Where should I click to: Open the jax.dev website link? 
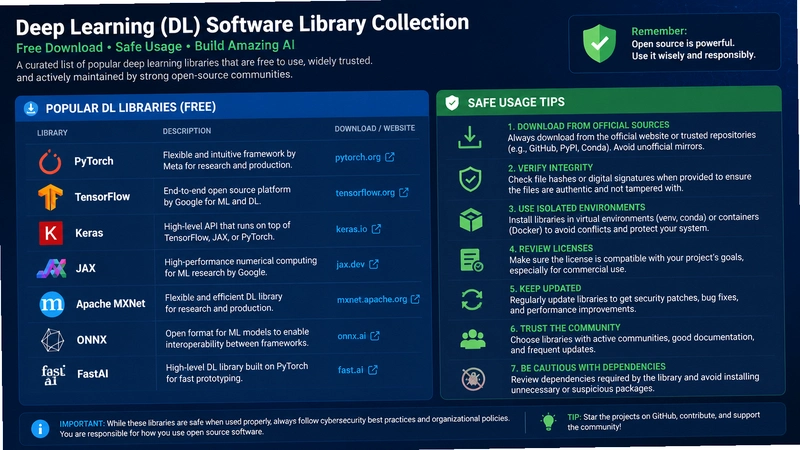351,264
